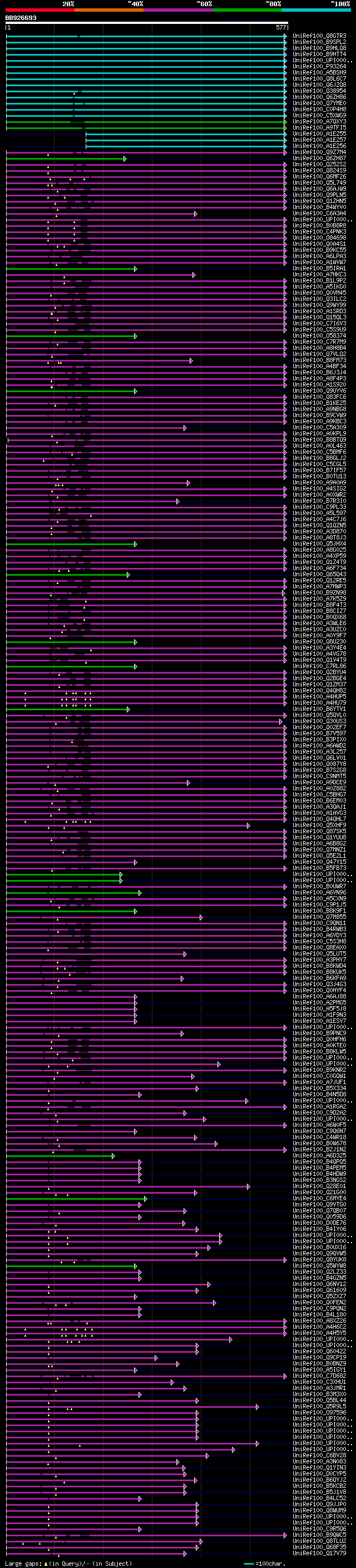Click the purple ~60% legend segment
Image resolution: width=356 pixels, height=1568 pixels.
point(179,10)
